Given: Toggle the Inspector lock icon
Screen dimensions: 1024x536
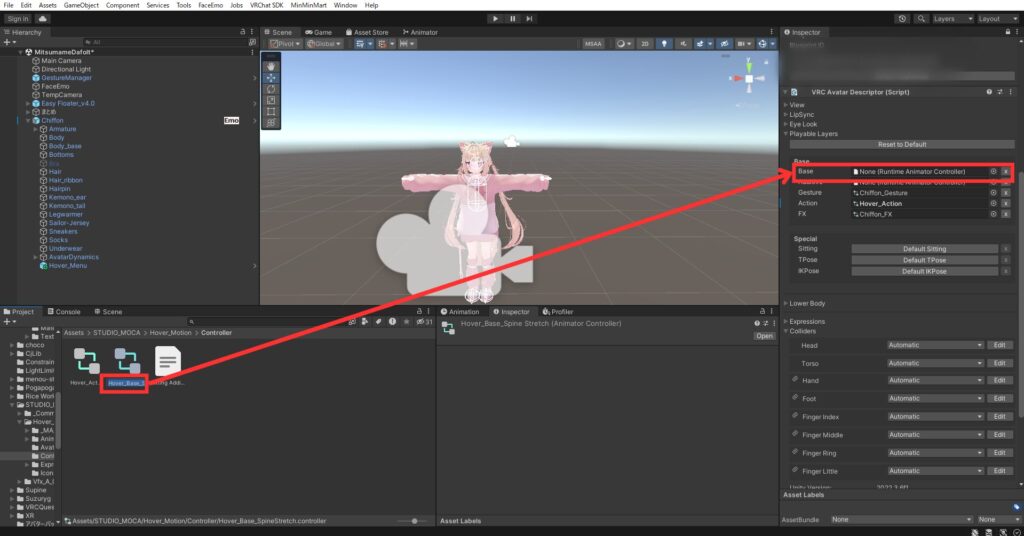Looking at the screenshot, I should click(x=1003, y=32).
